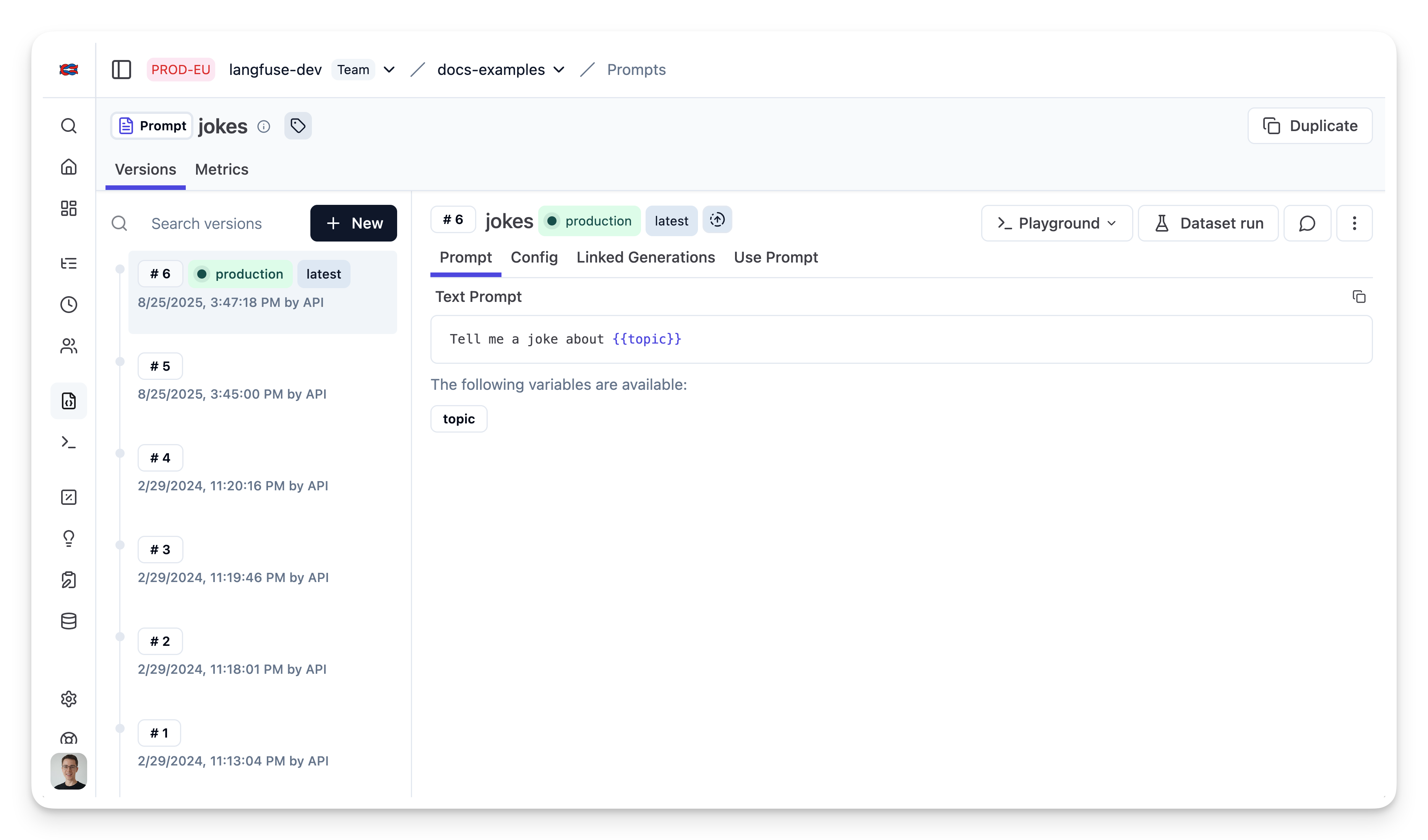
Task: Create a new version with the New button
Action: [x=353, y=222]
